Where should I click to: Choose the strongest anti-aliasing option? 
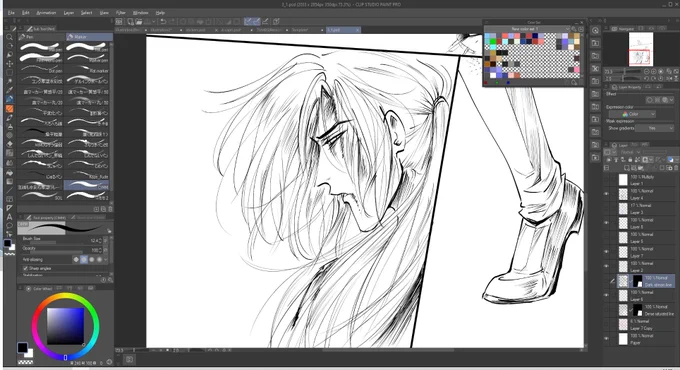[x=99, y=259]
